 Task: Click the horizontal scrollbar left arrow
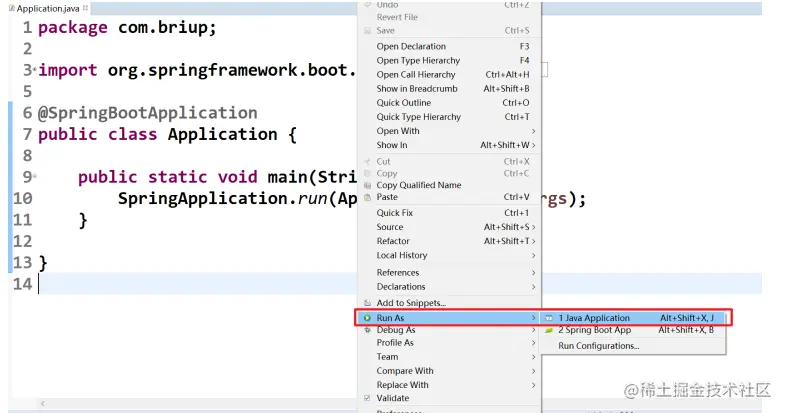coord(43,403)
